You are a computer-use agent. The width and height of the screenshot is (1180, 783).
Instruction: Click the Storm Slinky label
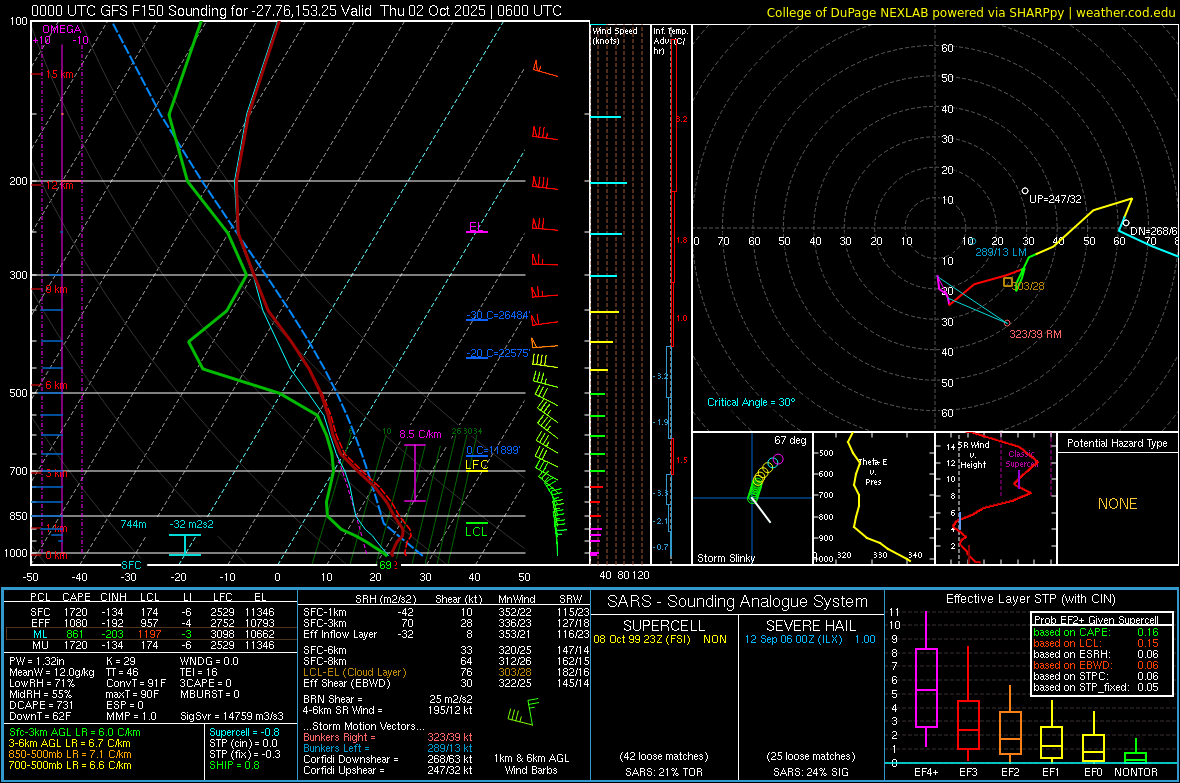(x=725, y=558)
